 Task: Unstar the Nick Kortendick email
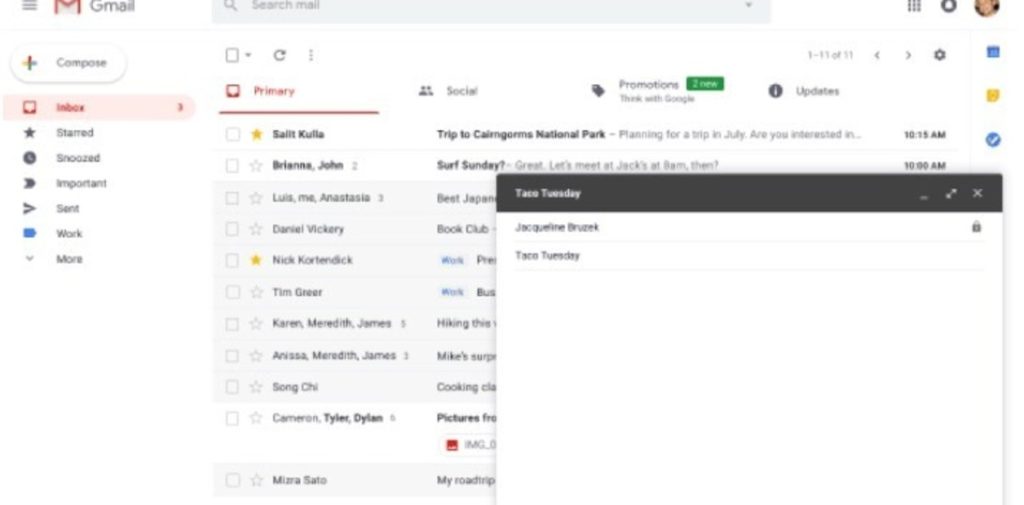click(x=257, y=260)
